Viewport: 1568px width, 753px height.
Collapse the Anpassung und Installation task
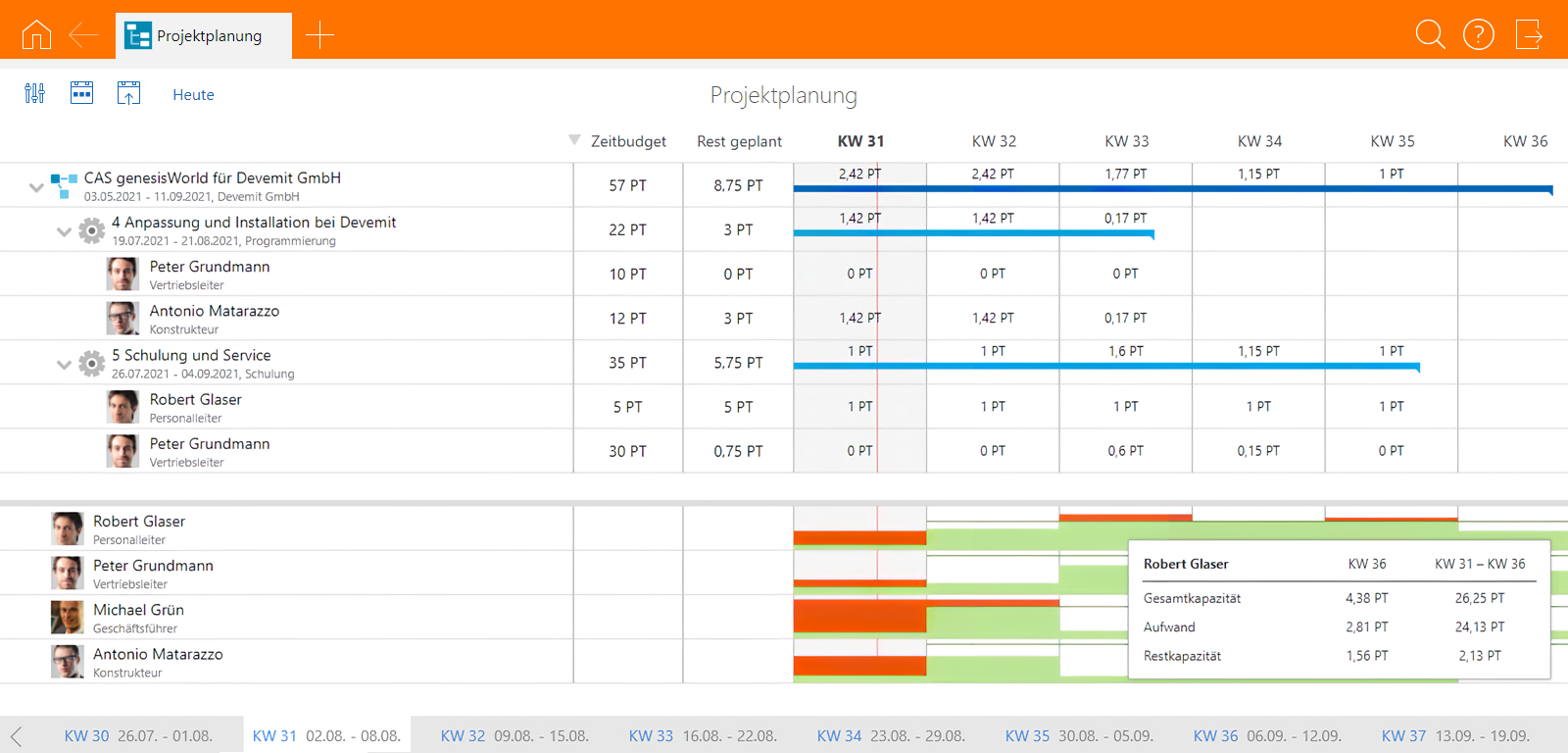[x=64, y=231]
